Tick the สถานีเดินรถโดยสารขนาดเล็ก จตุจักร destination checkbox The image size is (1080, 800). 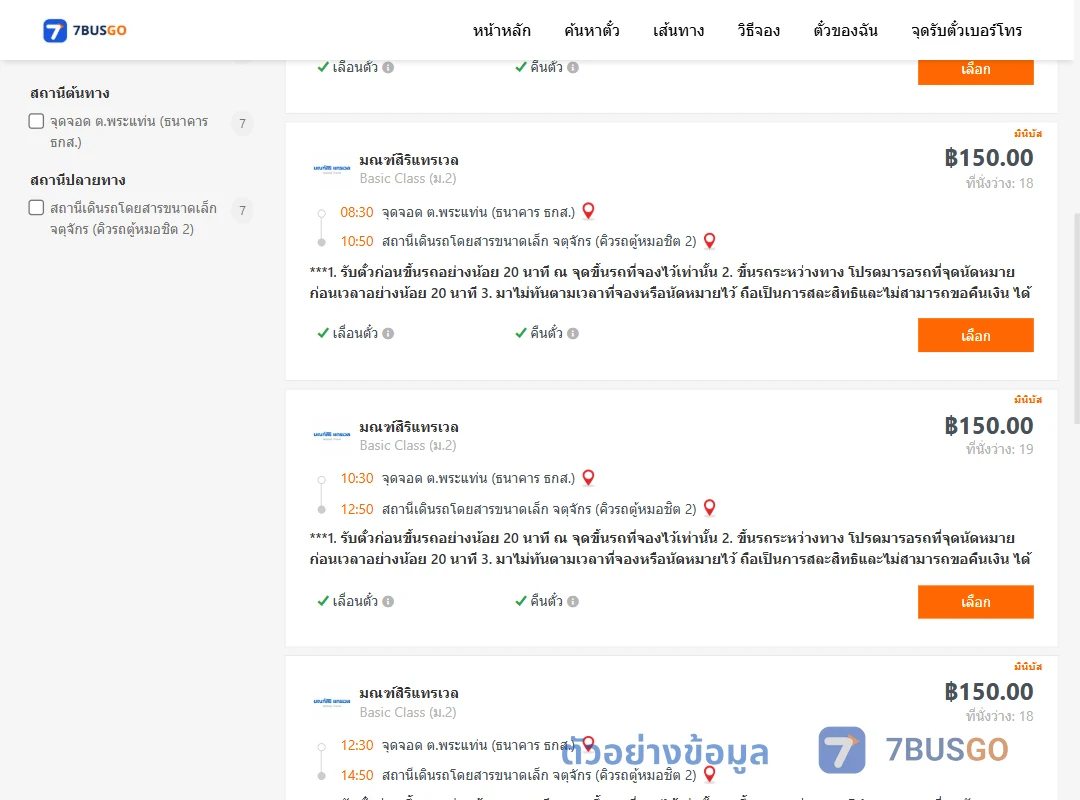37,207
